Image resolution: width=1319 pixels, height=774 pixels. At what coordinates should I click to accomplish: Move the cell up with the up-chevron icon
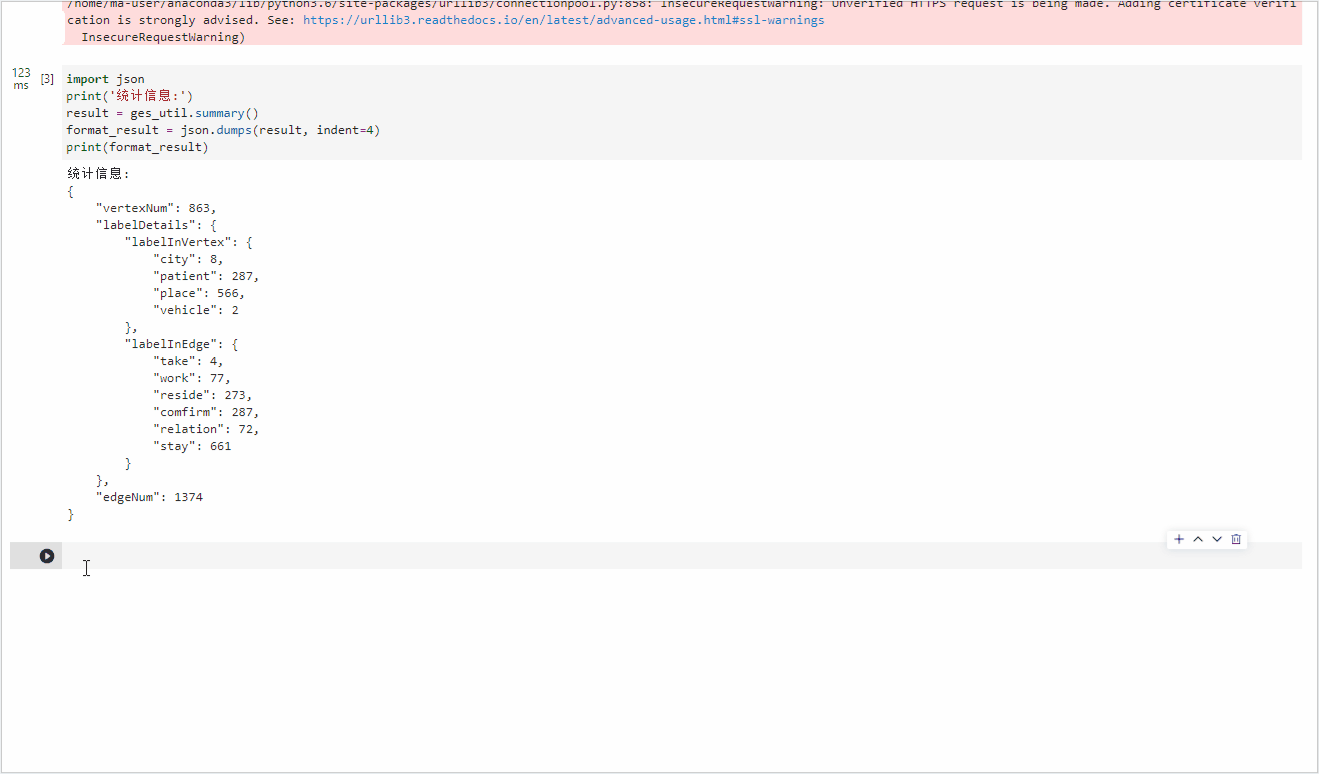[1197, 539]
